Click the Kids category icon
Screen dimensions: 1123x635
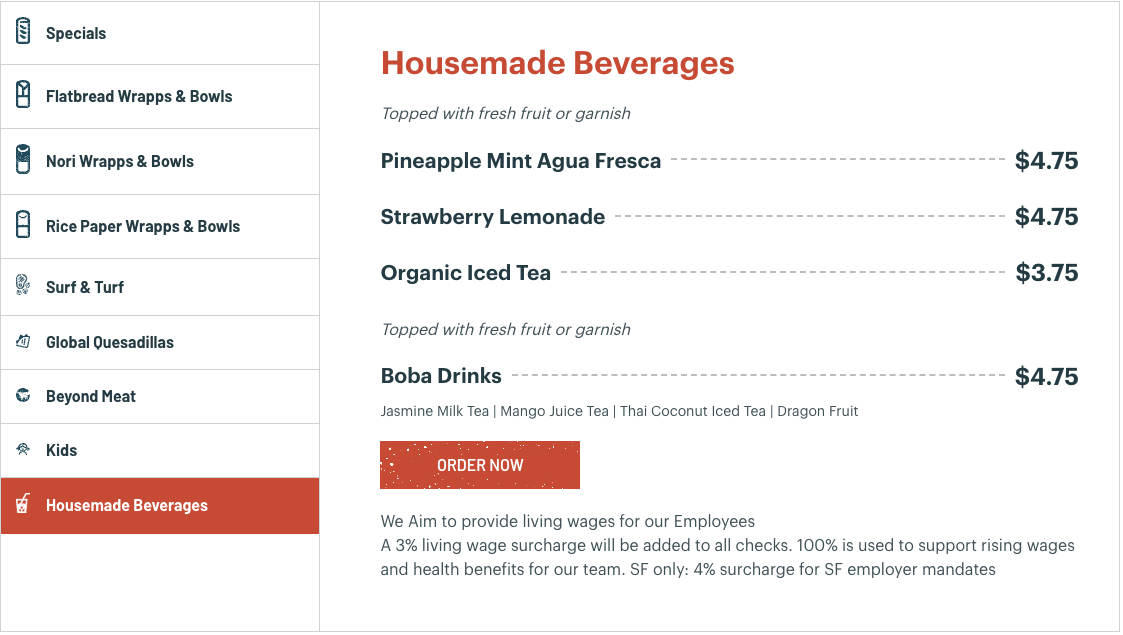pos(23,450)
